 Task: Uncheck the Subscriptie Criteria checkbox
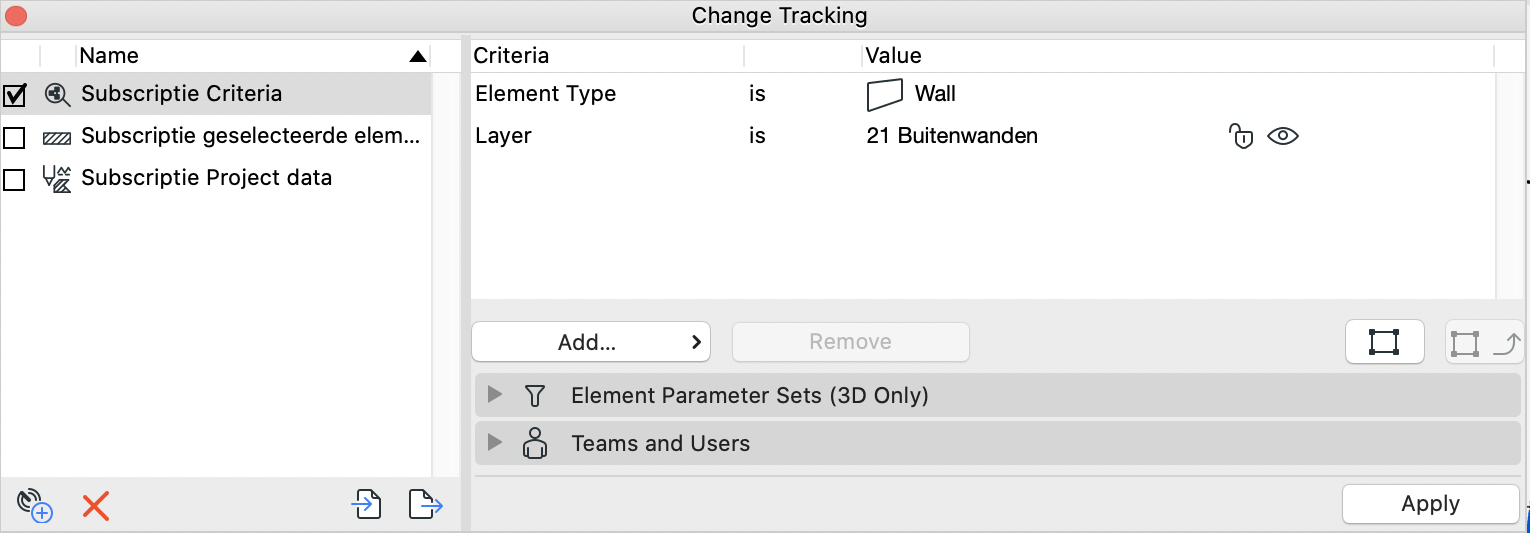point(14,95)
